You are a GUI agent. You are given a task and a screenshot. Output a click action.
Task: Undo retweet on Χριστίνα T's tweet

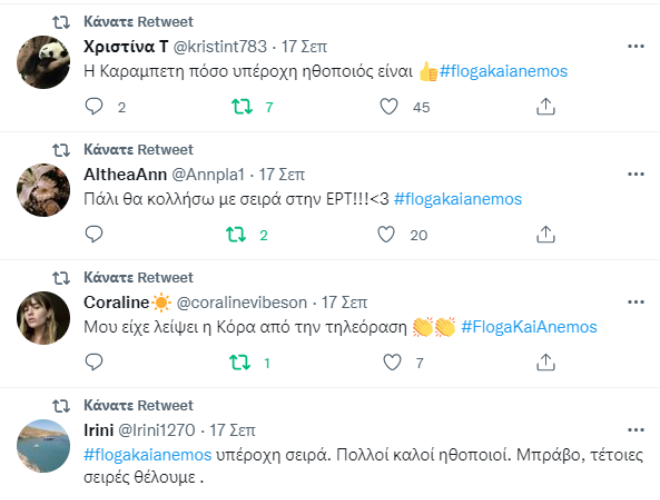coord(240,106)
